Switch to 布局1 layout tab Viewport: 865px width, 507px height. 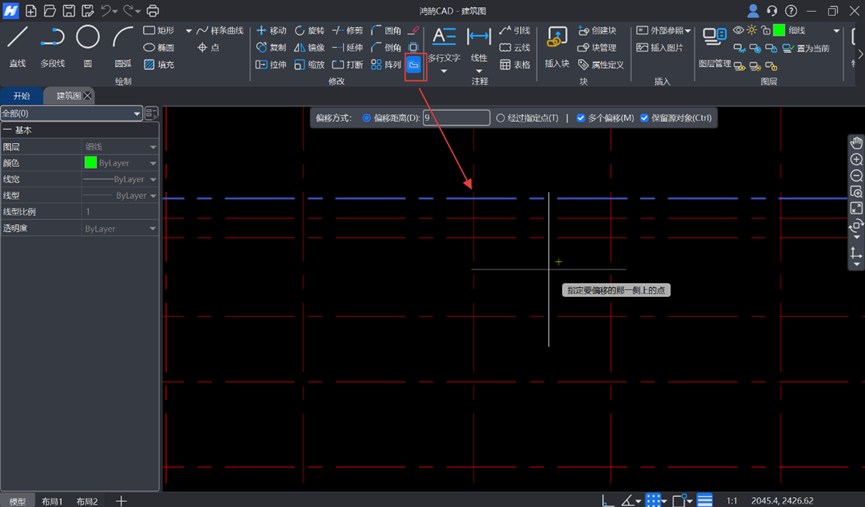[x=51, y=501]
